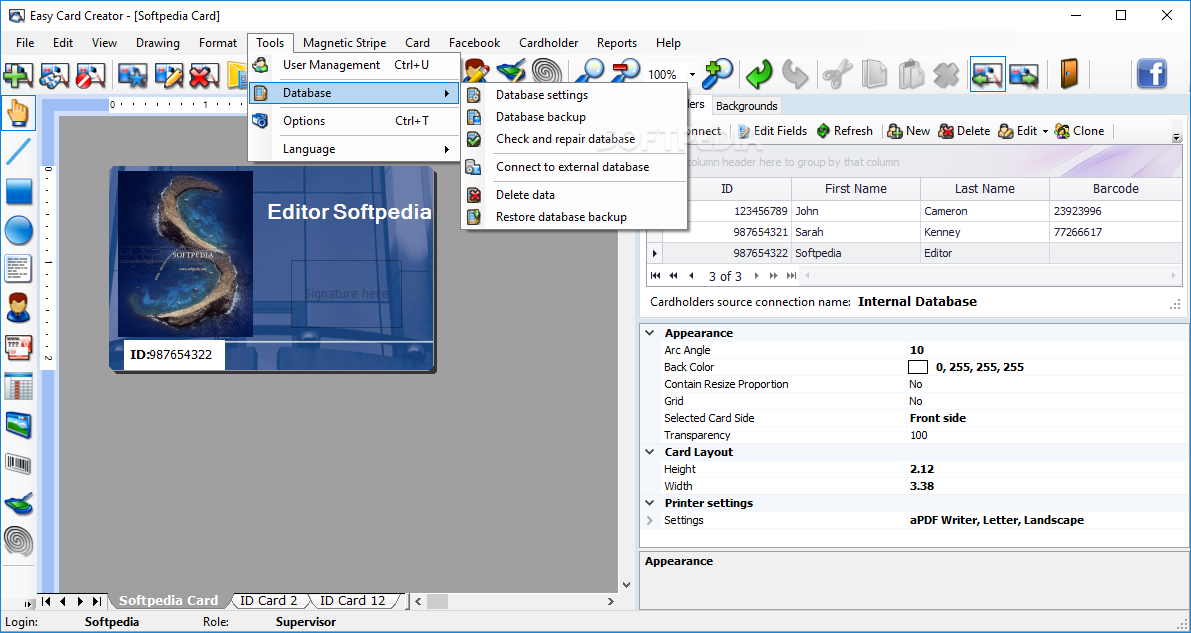Viewport: 1191px width, 633px height.
Task: Click the New cardholder button
Action: pos(908,131)
